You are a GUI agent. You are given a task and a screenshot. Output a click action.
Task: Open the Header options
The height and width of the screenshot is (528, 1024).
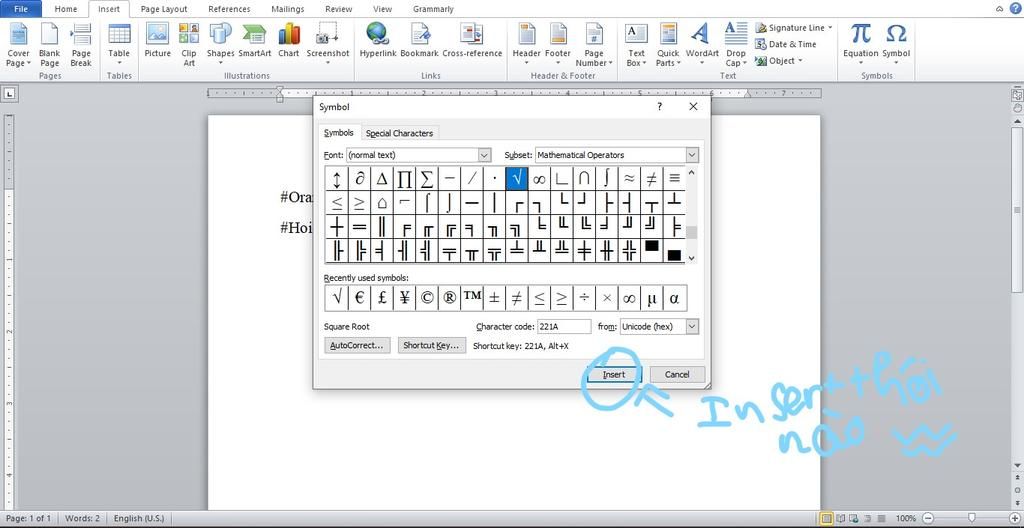click(x=526, y=44)
